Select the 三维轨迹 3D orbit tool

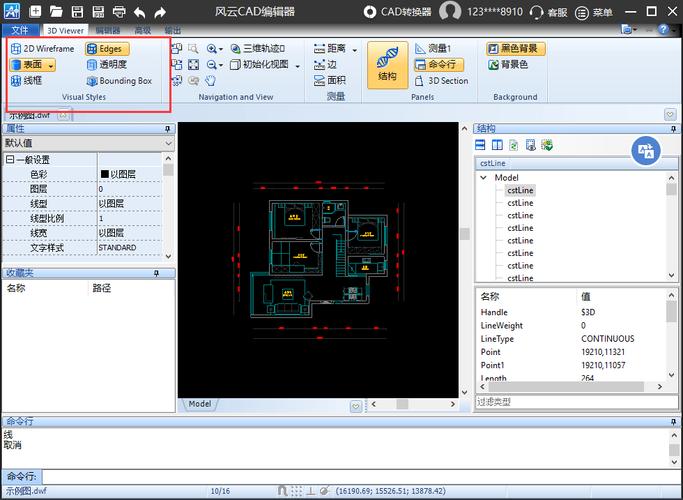click(x=257, y=48)
